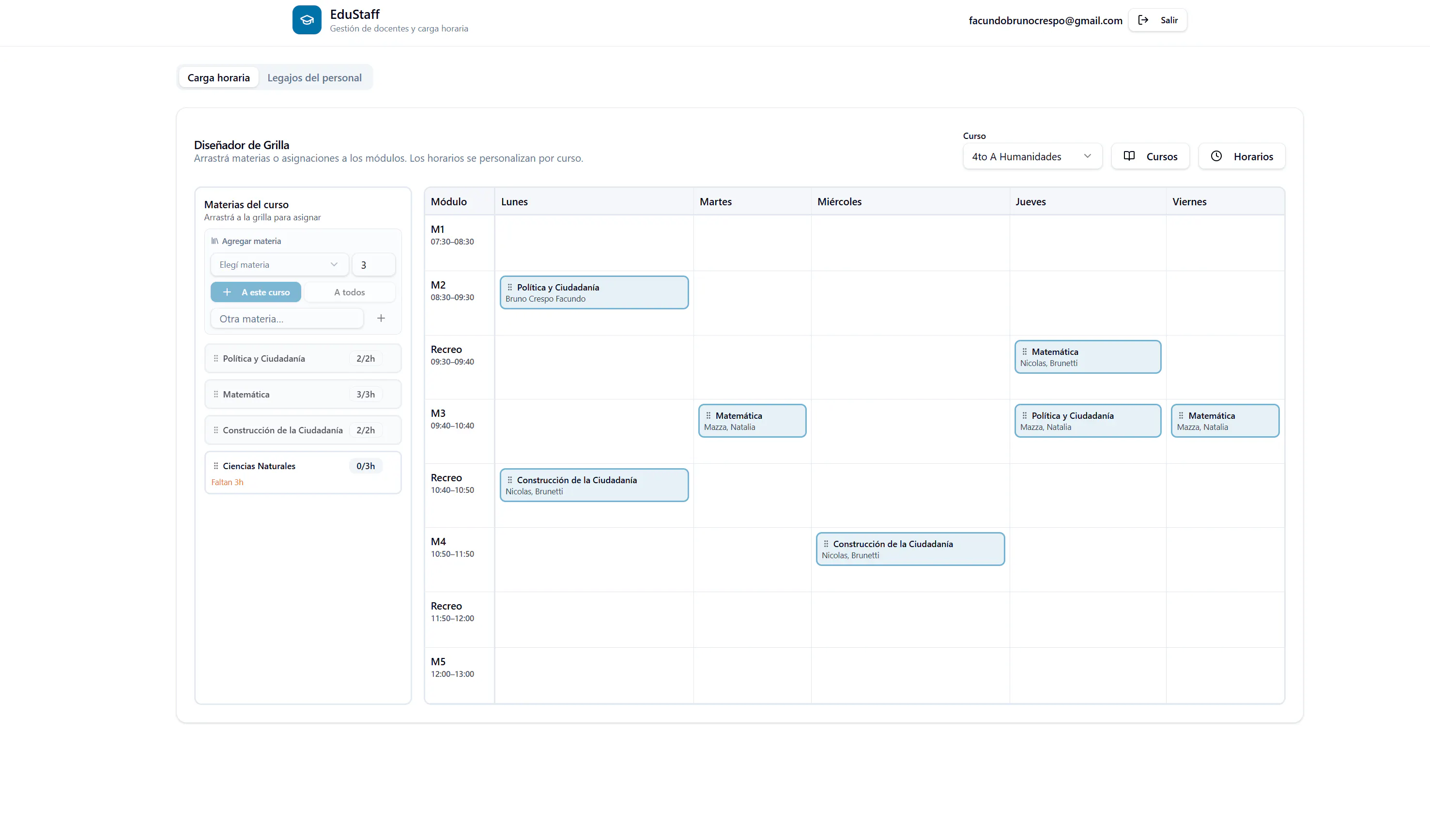Click the 0/3h badge on Ciencias Naturales
The width and height of the screenshot is (1430, 840).
tap(366, 466)
